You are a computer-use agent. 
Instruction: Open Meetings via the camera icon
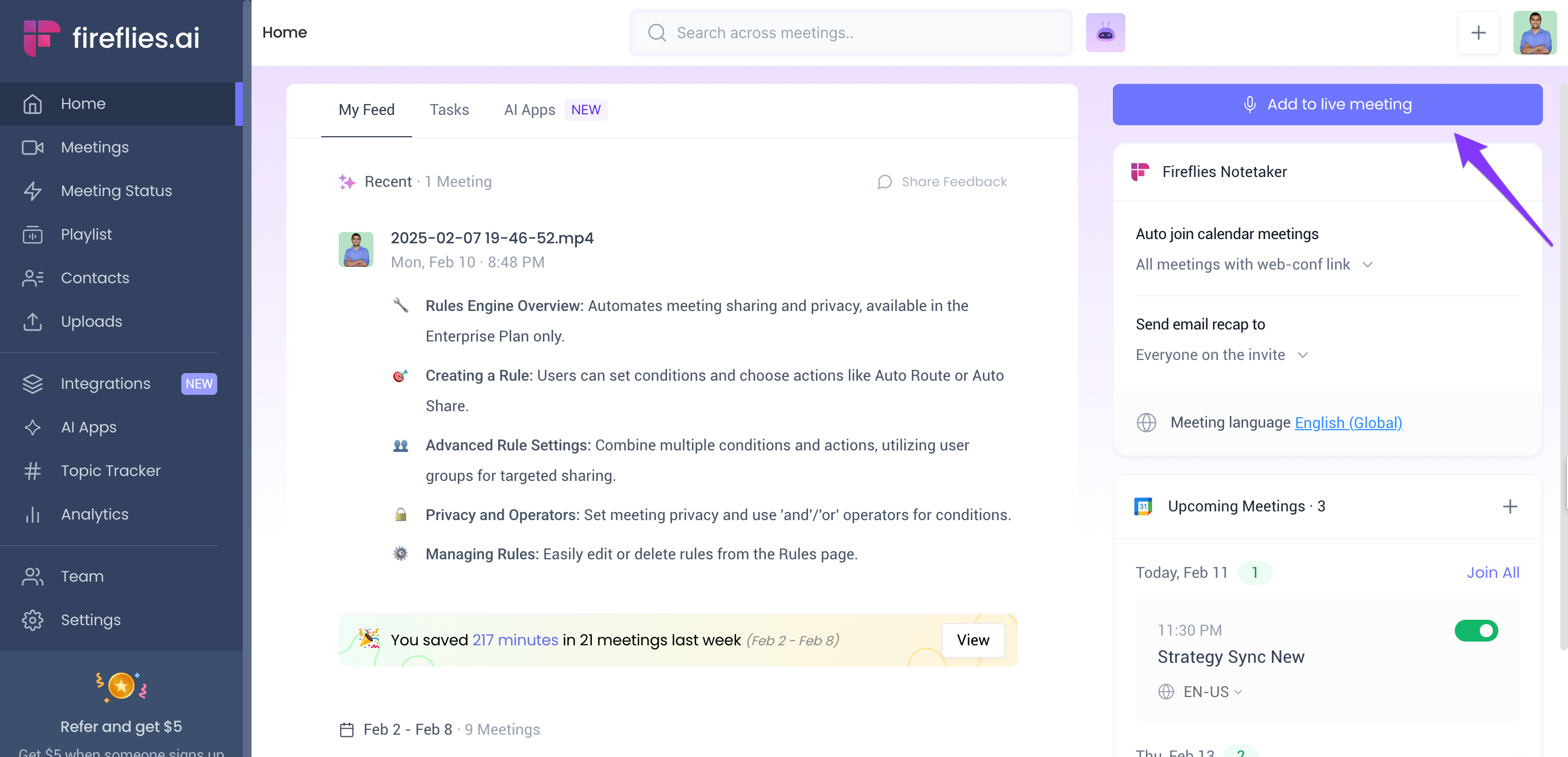pos(32,148)
